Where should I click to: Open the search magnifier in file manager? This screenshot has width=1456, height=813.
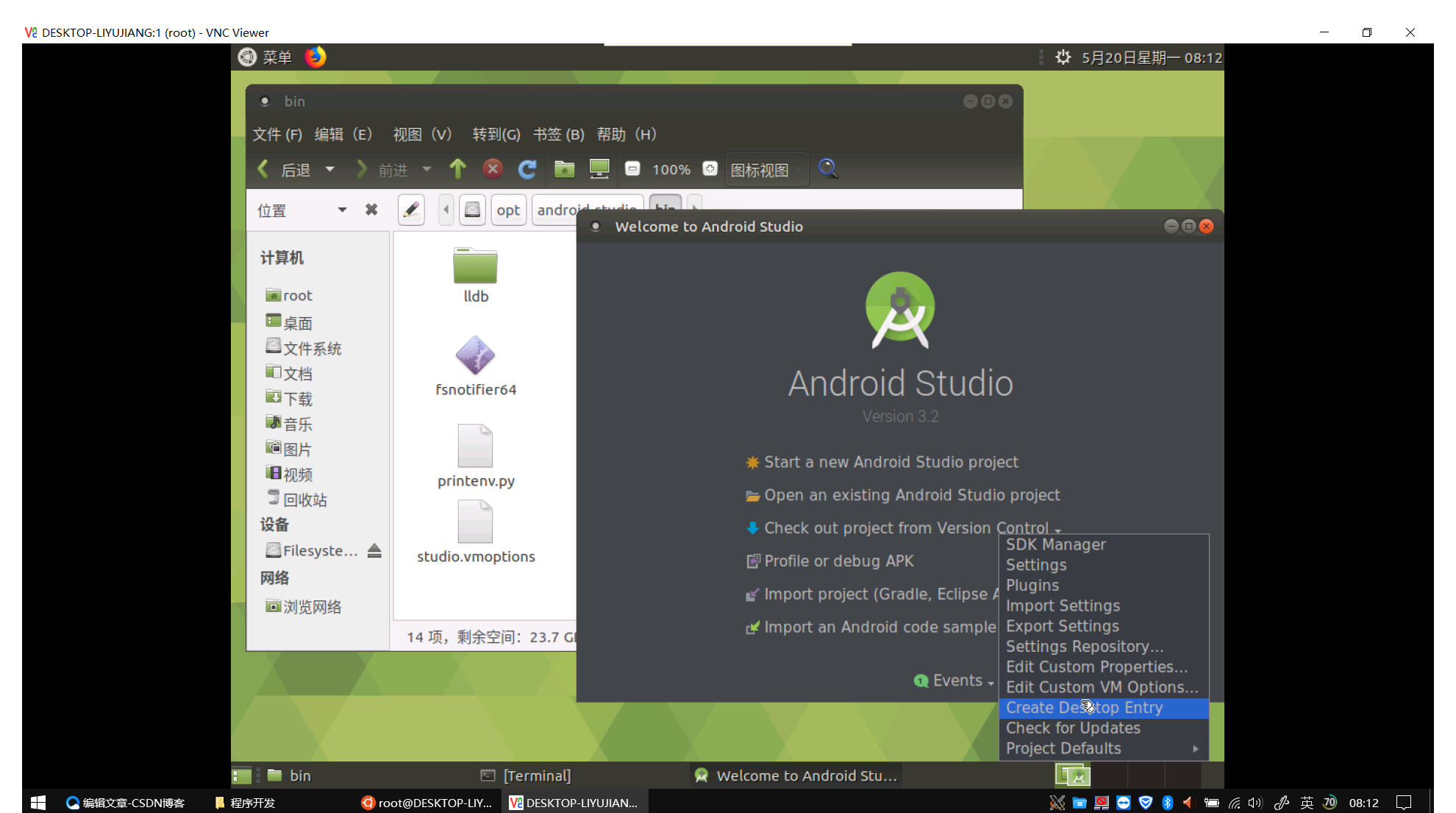click(828, 169)
